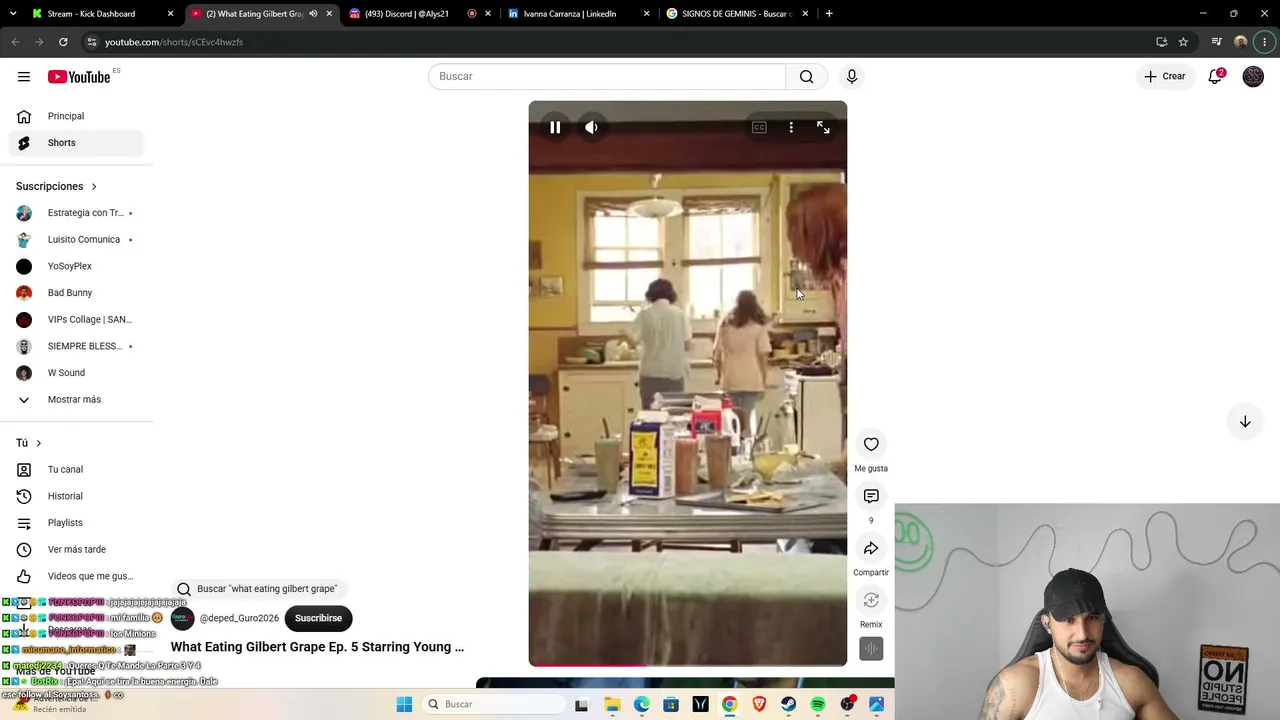Remix this Short
The width and height of the screenshot is (1280, 720).
click(x=871, y=600)
